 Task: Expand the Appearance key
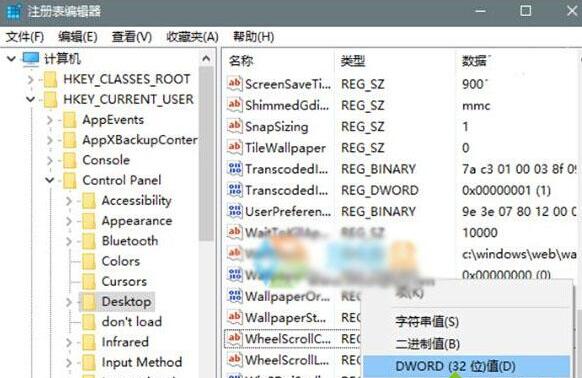pyautogui.click(x=69, y=221)
